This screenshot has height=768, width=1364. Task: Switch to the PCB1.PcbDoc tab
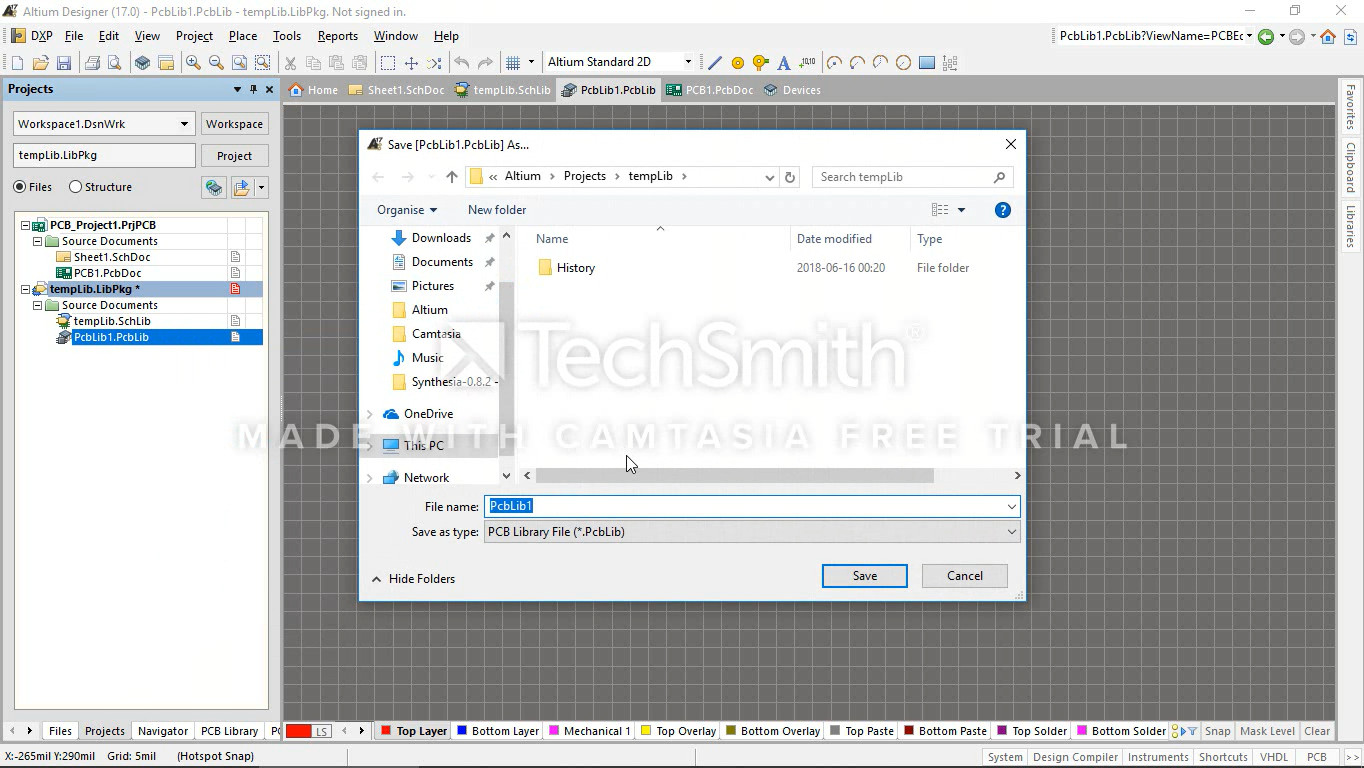pyautogui.click(x=710, y=90)
